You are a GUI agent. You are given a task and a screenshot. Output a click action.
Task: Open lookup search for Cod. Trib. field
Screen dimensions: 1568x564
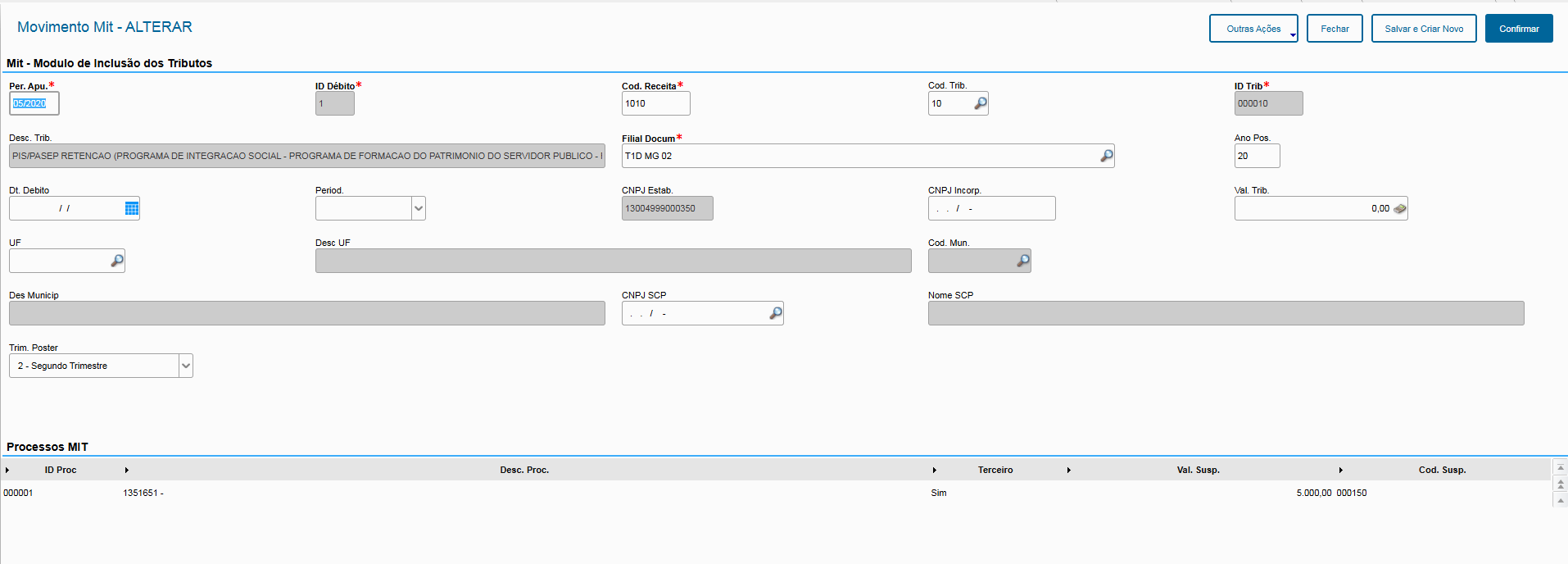pos(980,103)
